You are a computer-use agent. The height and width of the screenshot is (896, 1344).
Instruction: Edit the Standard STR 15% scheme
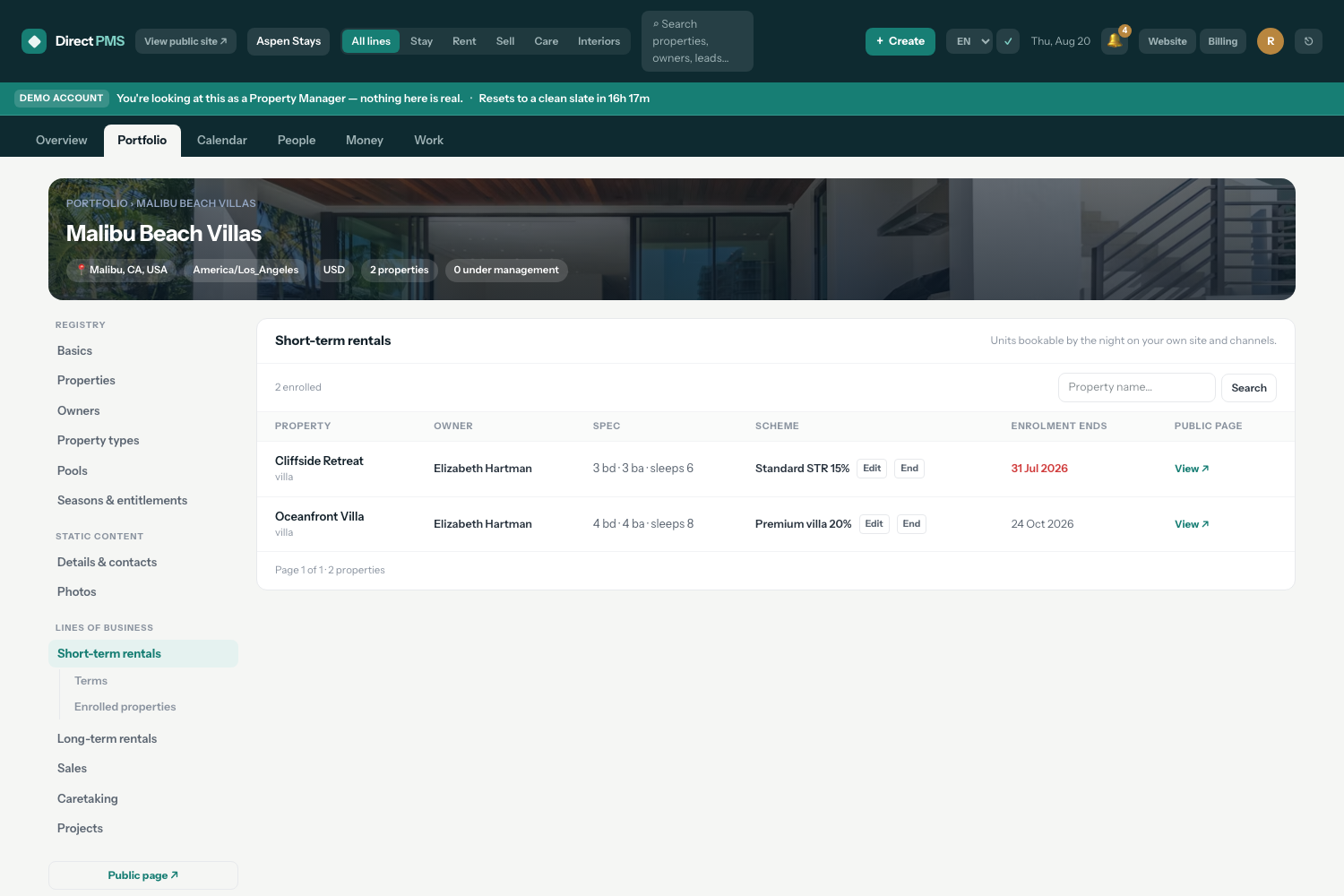872,469
